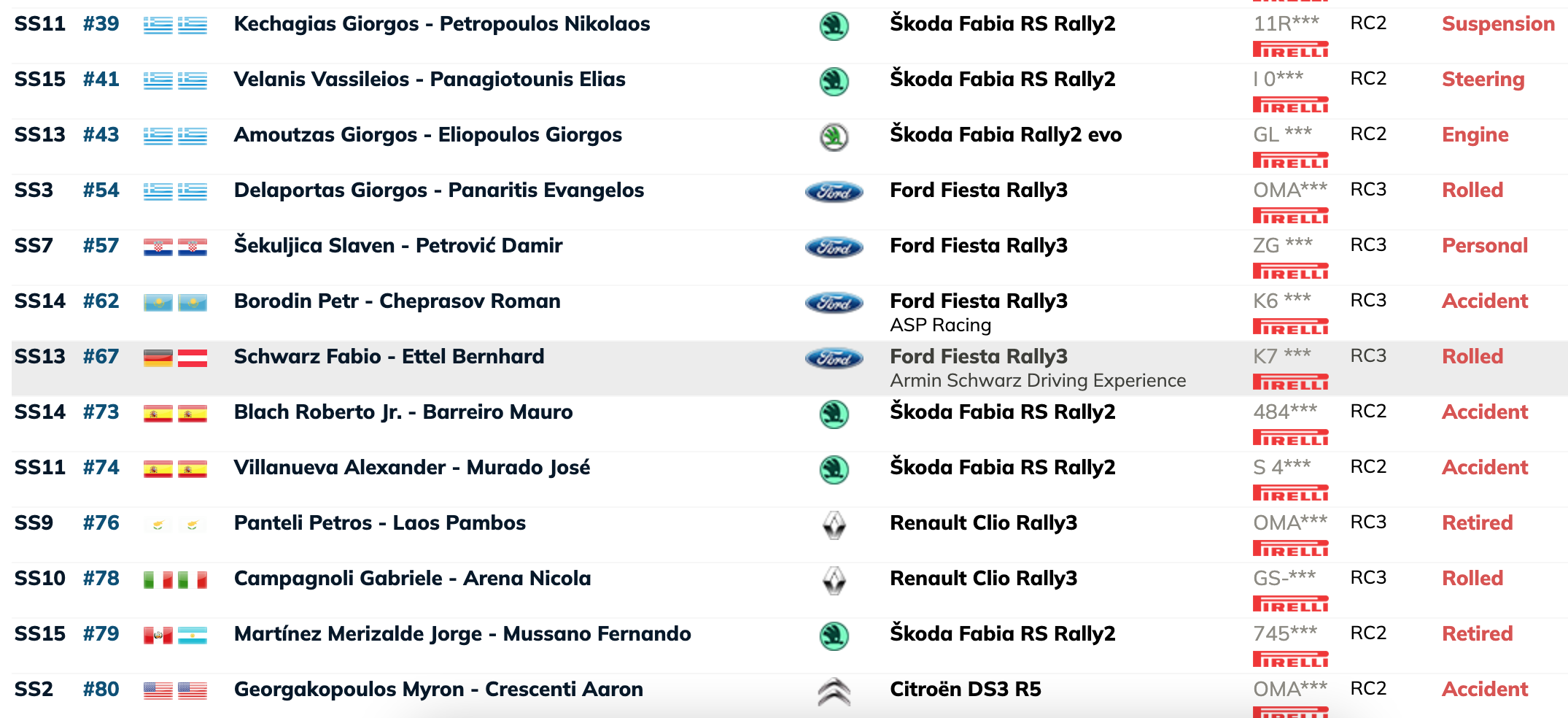
Task: Click ASP Racing team name
Action: point(940,325)
